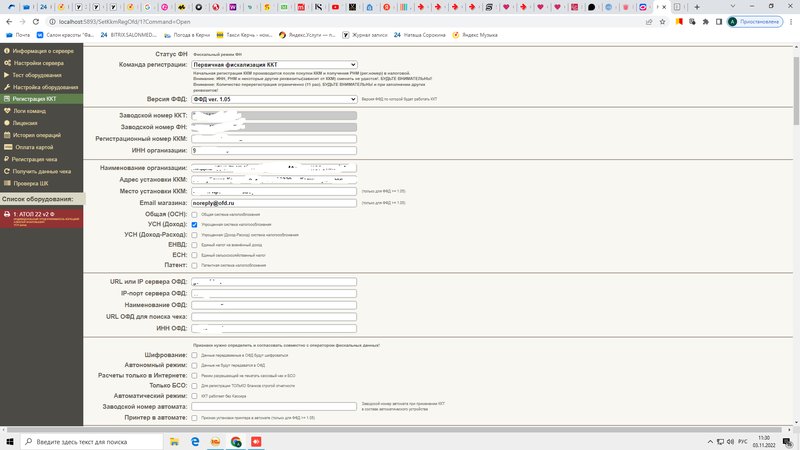Toggle the Шифрование checkbox
800x450 pixels.
click(194, 355)
